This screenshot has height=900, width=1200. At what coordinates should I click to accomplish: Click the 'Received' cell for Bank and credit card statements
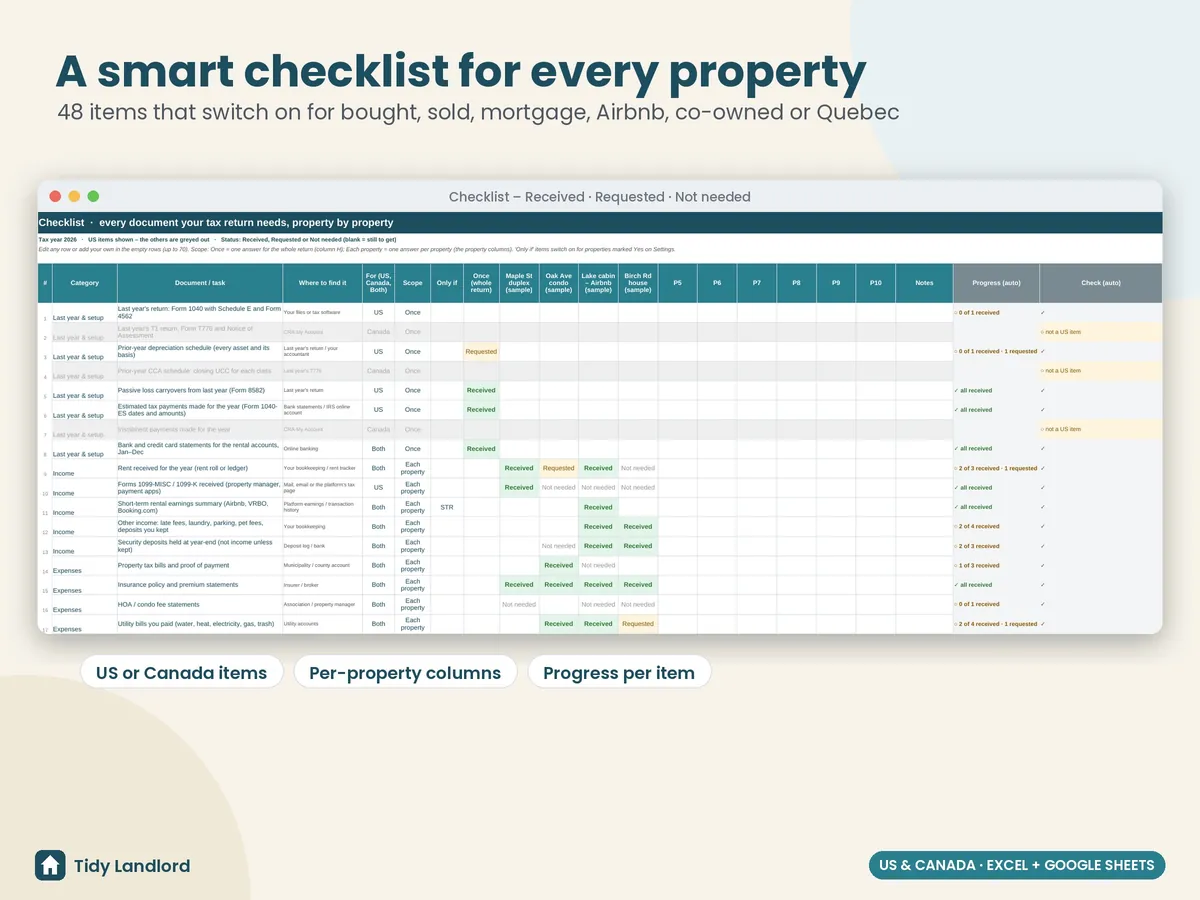click(x=481, y=449)
